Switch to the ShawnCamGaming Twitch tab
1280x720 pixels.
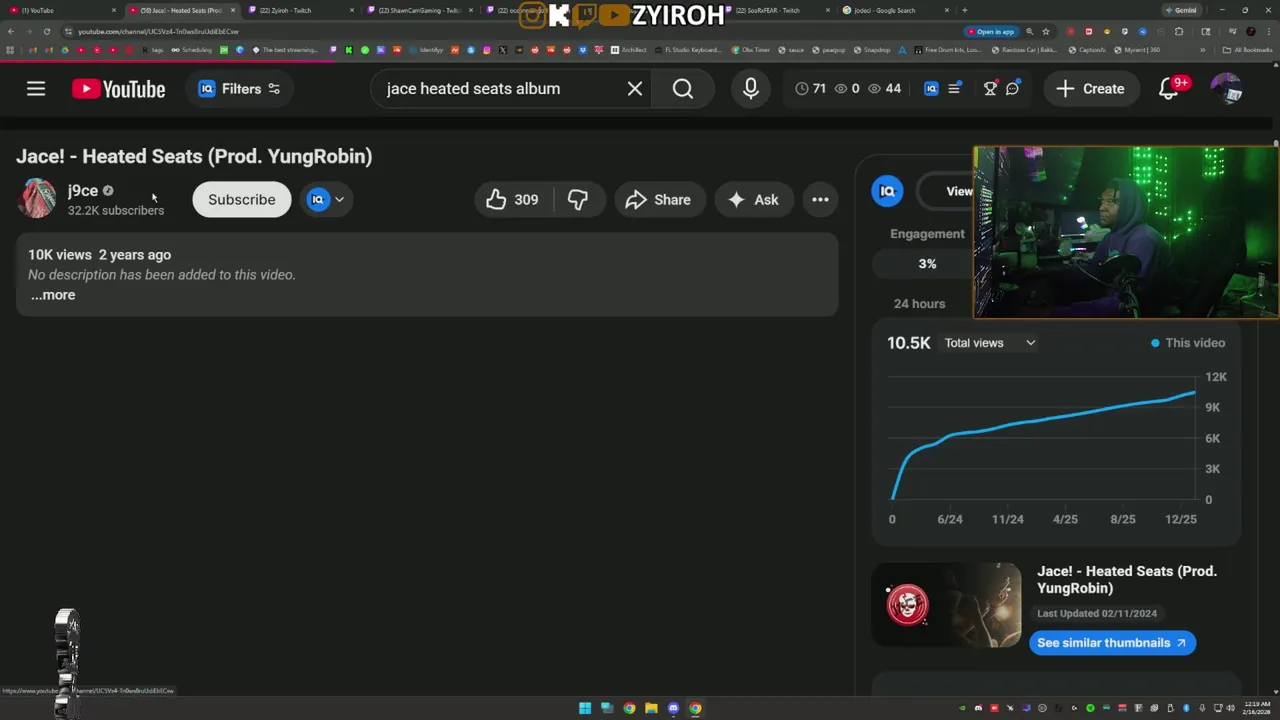418,10
